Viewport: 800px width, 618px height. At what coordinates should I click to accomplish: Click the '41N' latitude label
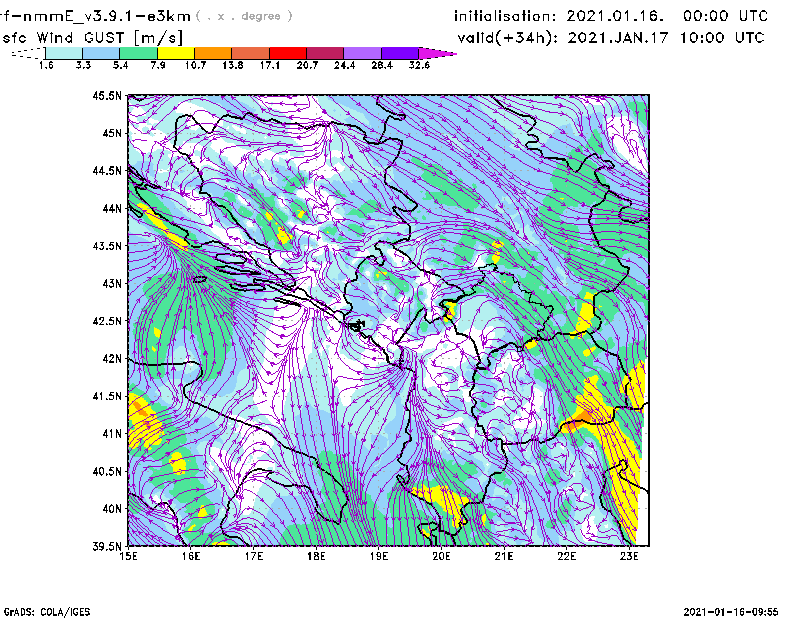[112, 434]
